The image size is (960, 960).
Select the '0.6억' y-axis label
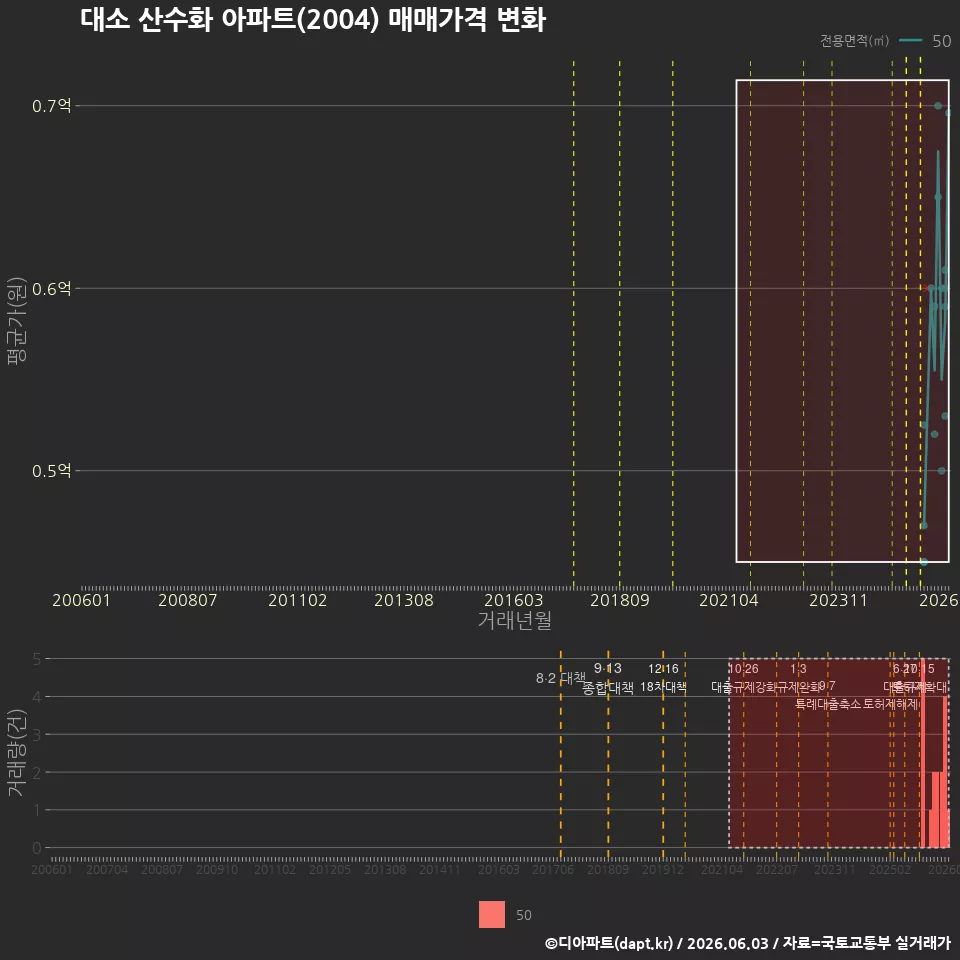[x=52, y=288]
